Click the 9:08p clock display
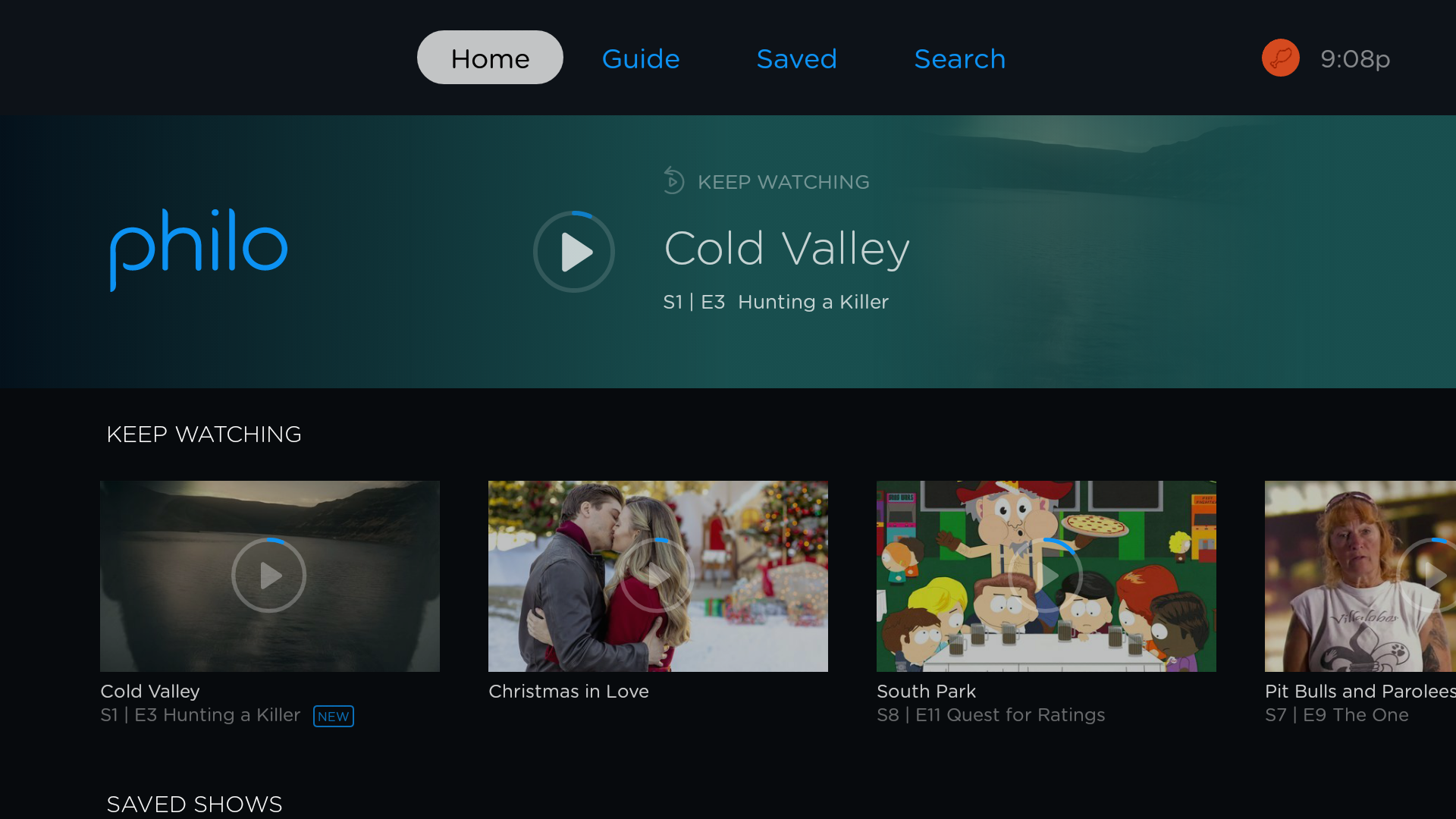The height and width of the screenshot is (819, 1456). (1355, 59)
